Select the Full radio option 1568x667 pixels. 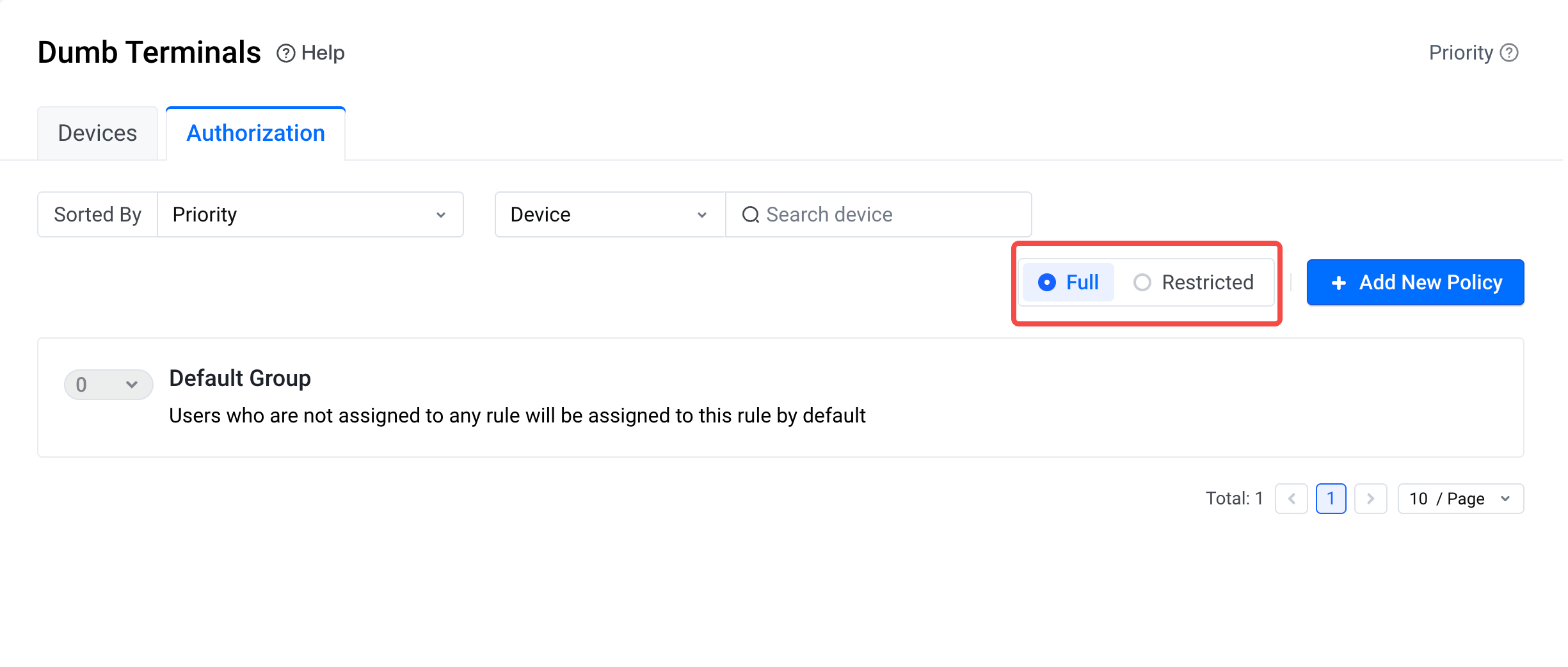tap(1047, 282)
